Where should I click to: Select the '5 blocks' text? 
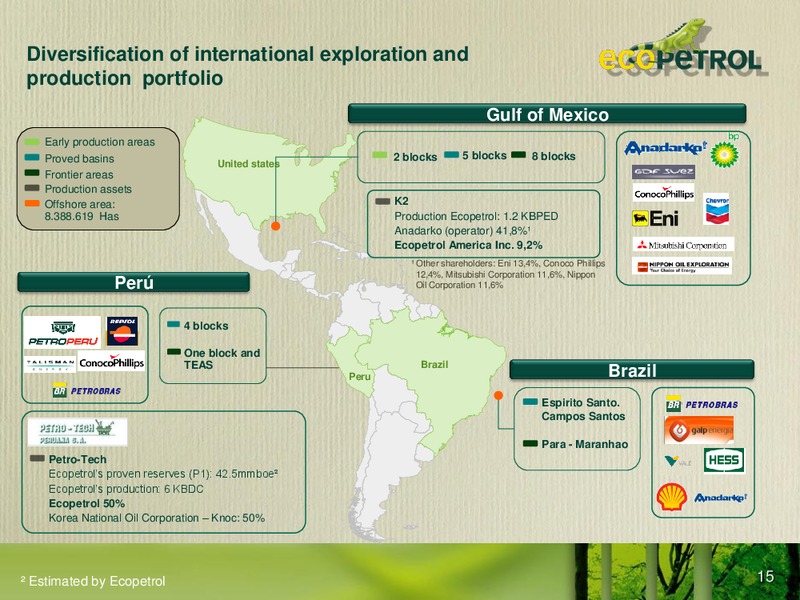(x=484, y=155)
